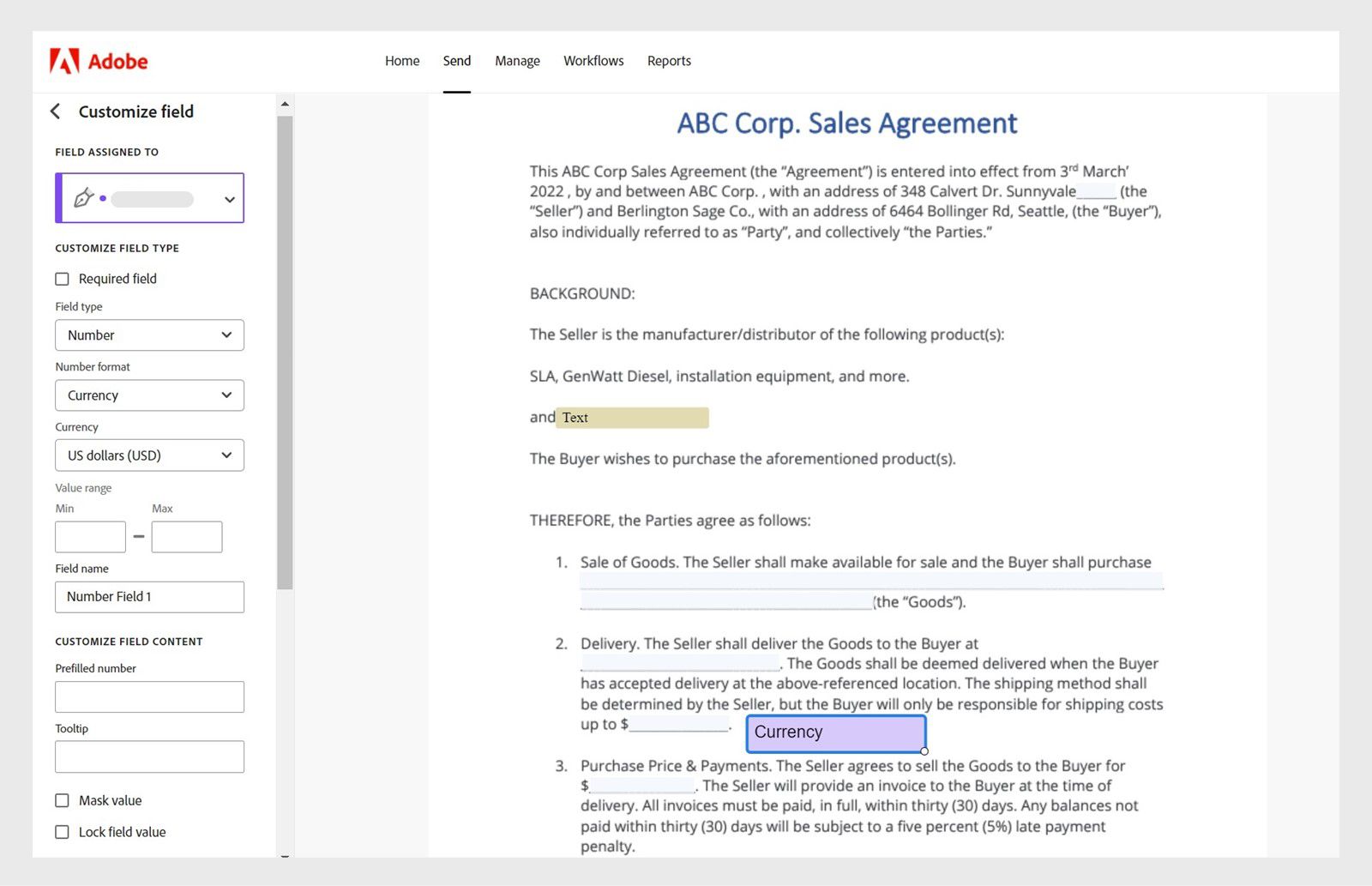Open the Home tab

click(402, 61)
